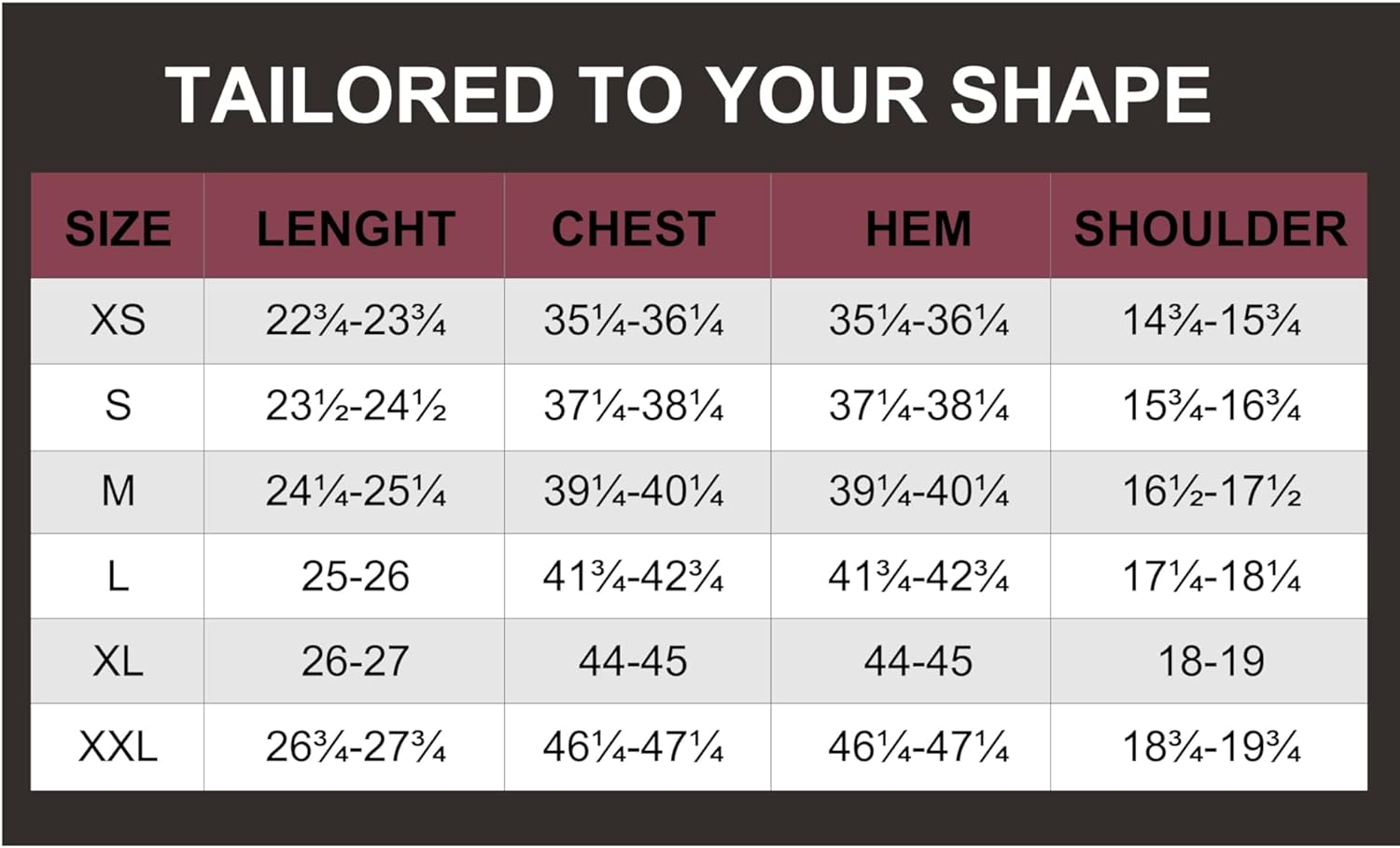Screen dimensions: 1400x848
Task: Click the 26-27 length cell
Action: [355, 661]
